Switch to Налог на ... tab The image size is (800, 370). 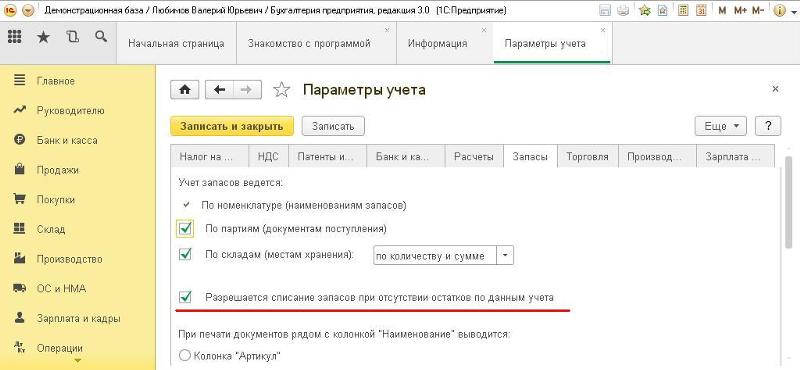coord(210,157)
